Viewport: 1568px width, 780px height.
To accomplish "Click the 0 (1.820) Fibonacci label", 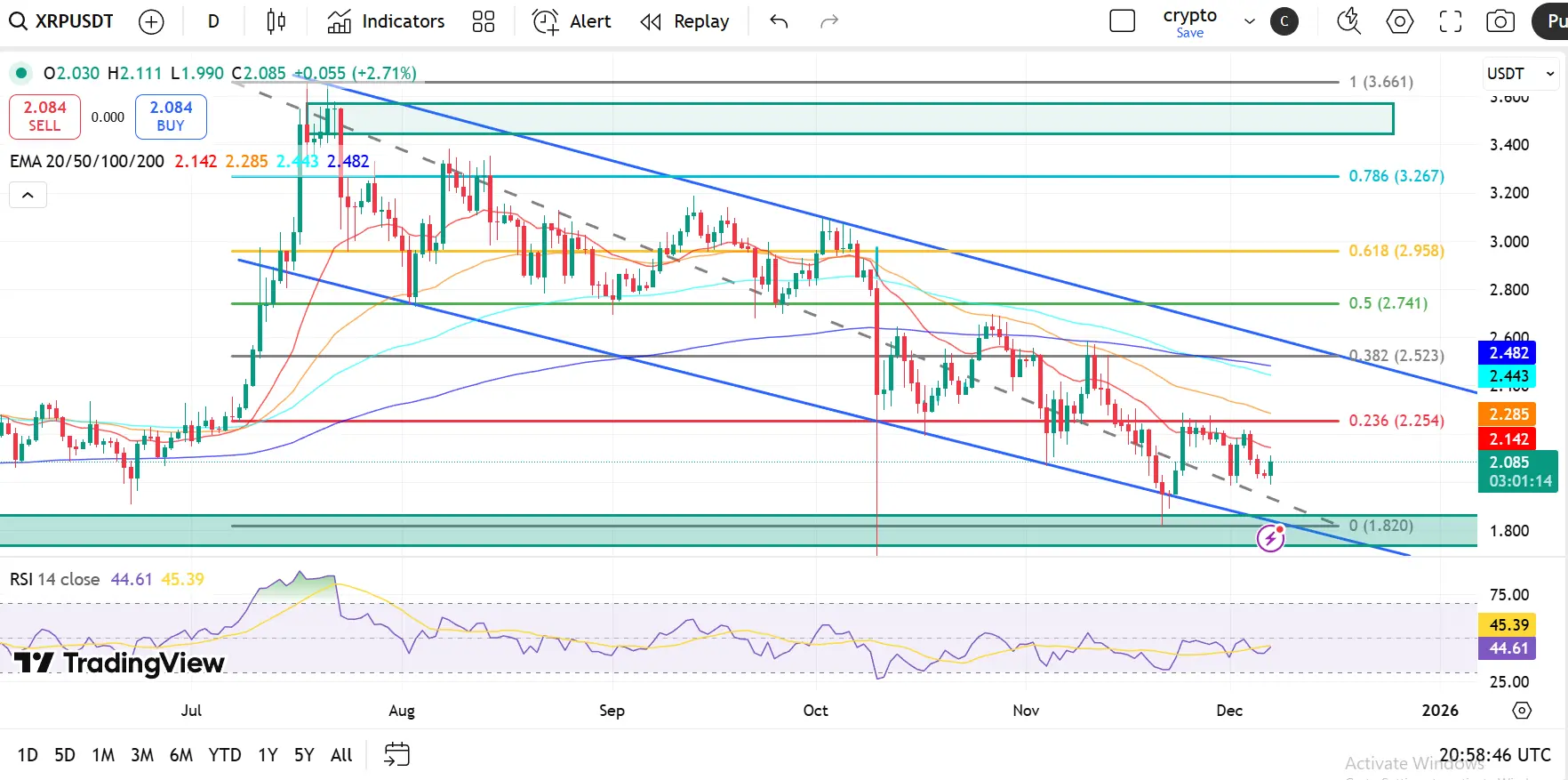I will [1381, 526].
